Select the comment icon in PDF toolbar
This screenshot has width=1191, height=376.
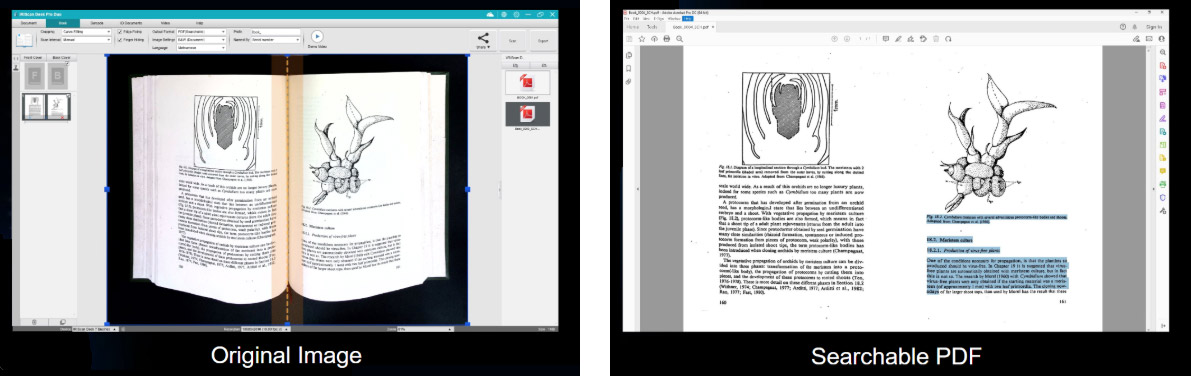(886, 39)
